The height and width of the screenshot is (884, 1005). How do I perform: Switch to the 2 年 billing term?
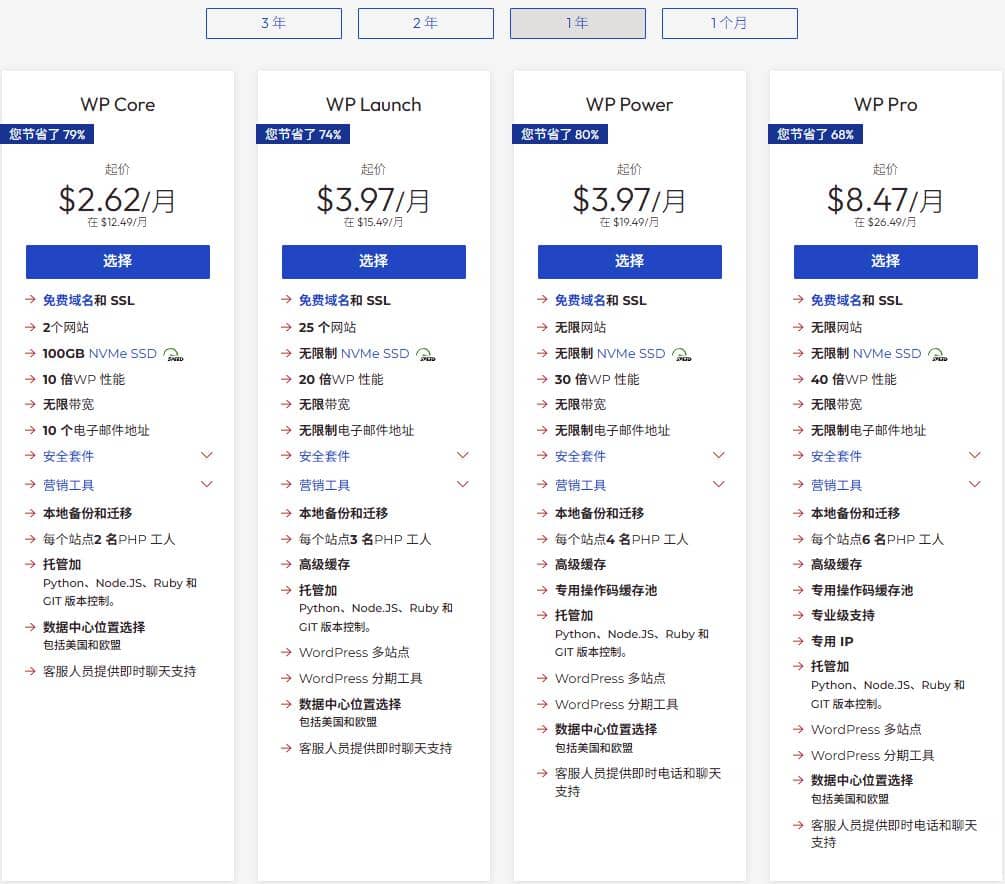[x=425, y=22]
